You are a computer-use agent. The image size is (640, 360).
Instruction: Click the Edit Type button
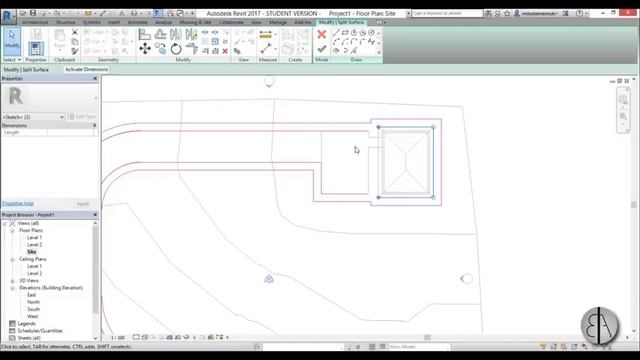point(82,117)
